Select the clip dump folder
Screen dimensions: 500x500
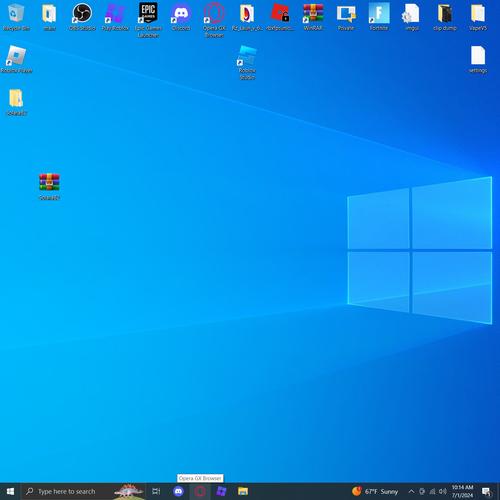pyautogui.click(x=445, y=17)
